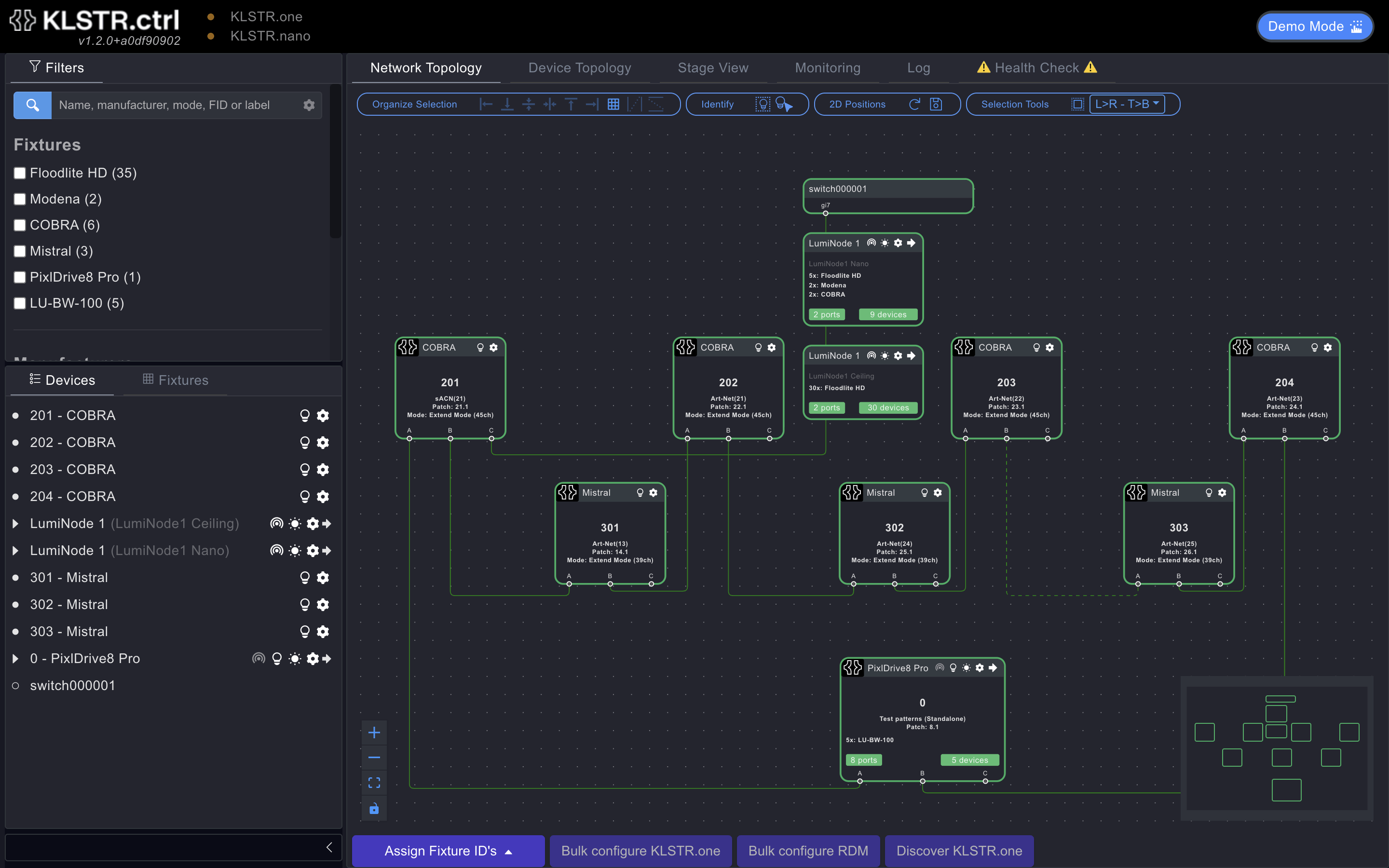Image resolution: width=1389 pixels, height=868 pixels.
Task: Toggle canvas lock icon
Action: (x=374, y=808)
